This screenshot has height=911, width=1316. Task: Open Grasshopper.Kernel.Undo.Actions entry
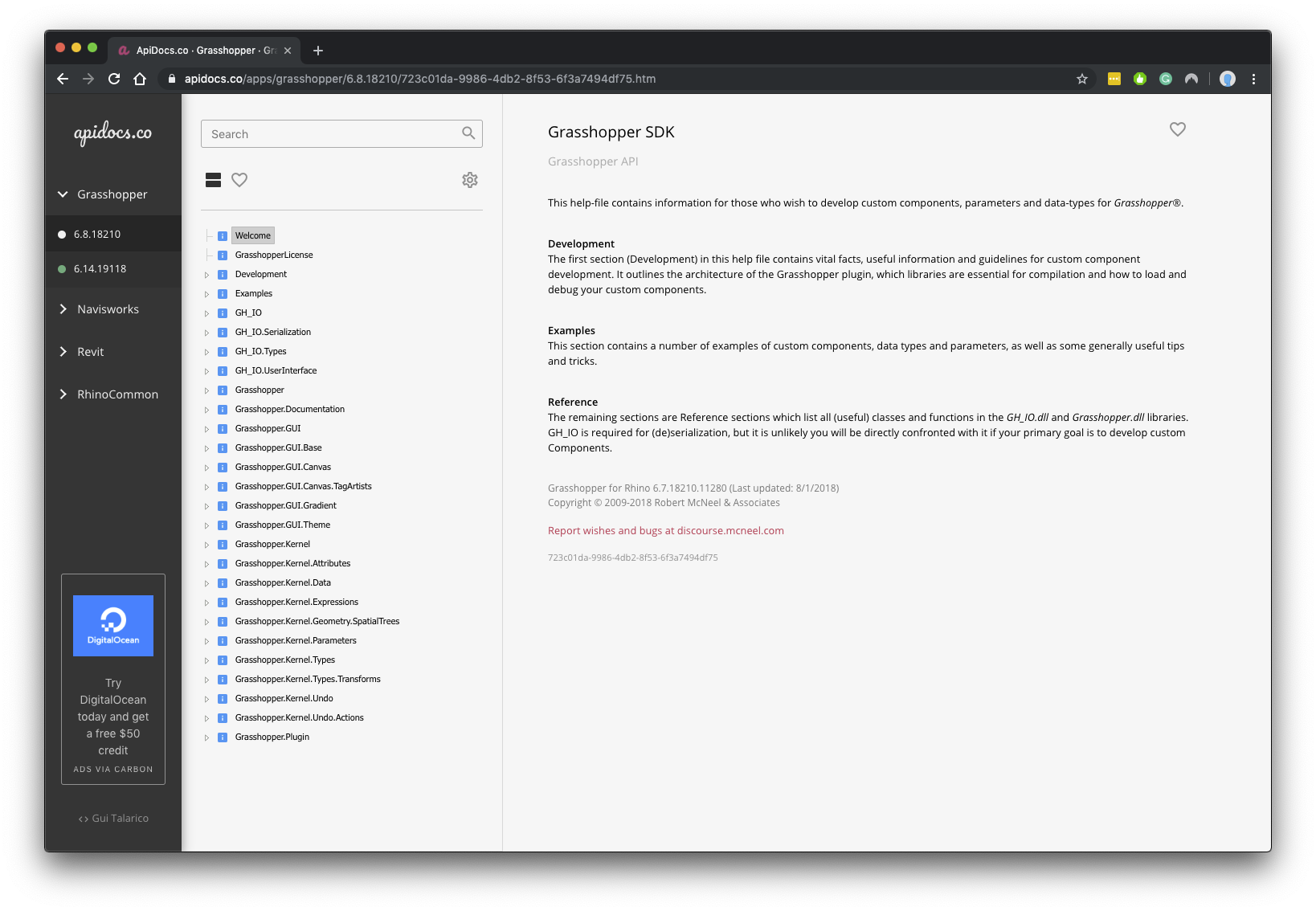[x=300, y=717]
